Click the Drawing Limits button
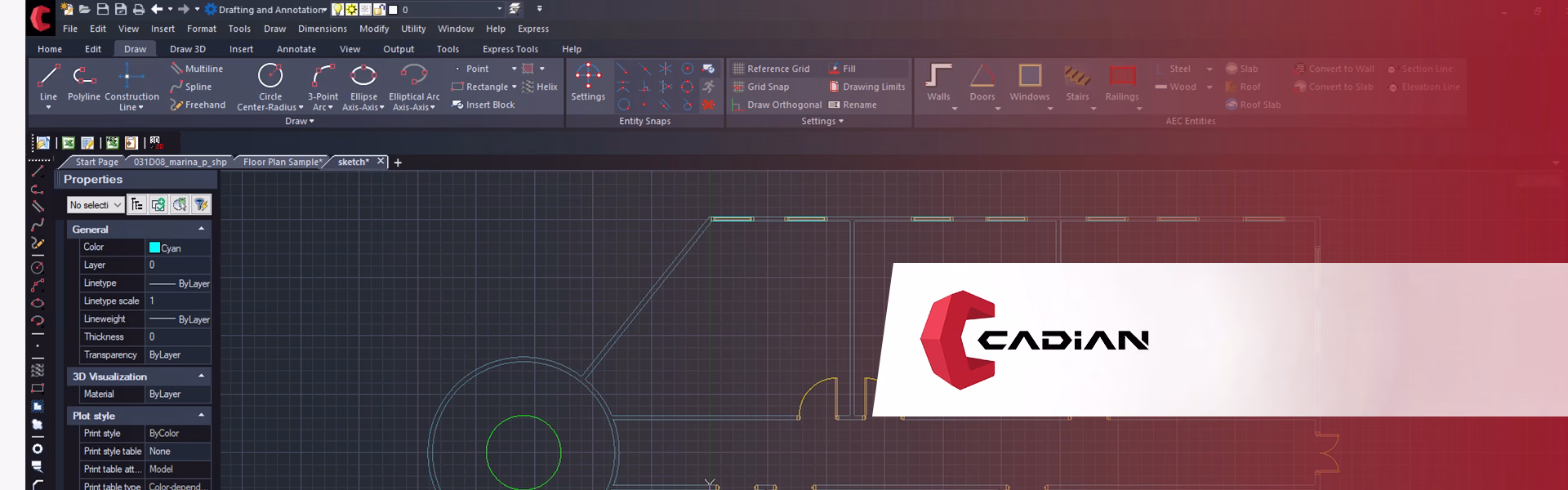 pyautogui.click(x=873, y=87)
